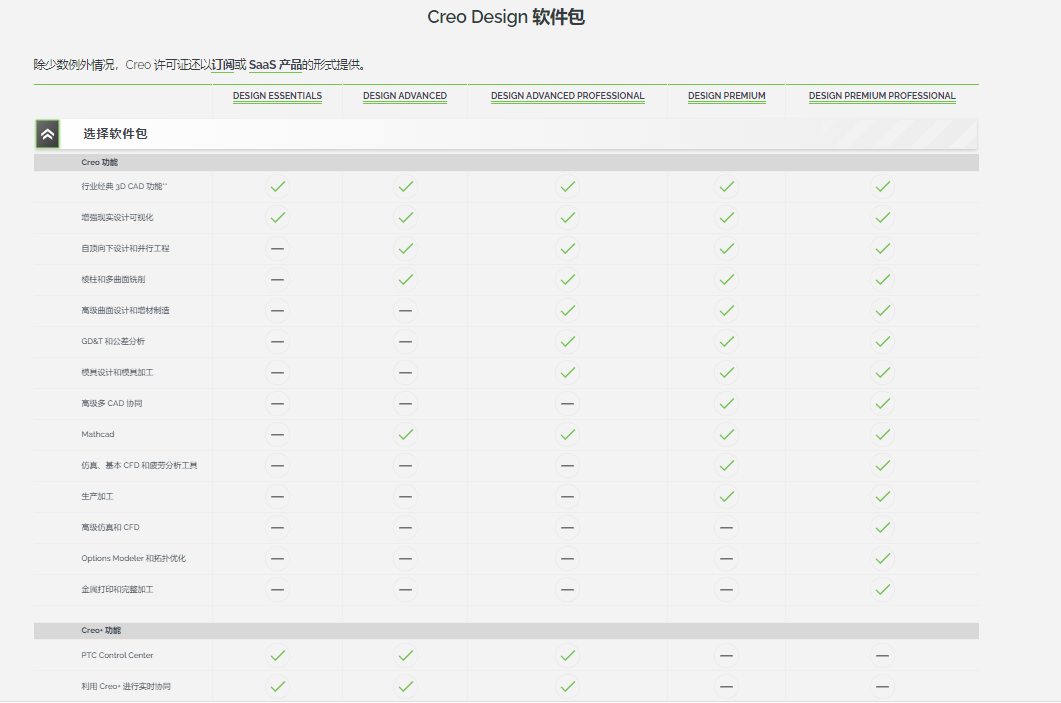Click dash icon for 利用 Creo+ 进行实时协同 under Design Premium
Image resolution: width=1061 pixels, height=703 pixels.
[727, 687]
